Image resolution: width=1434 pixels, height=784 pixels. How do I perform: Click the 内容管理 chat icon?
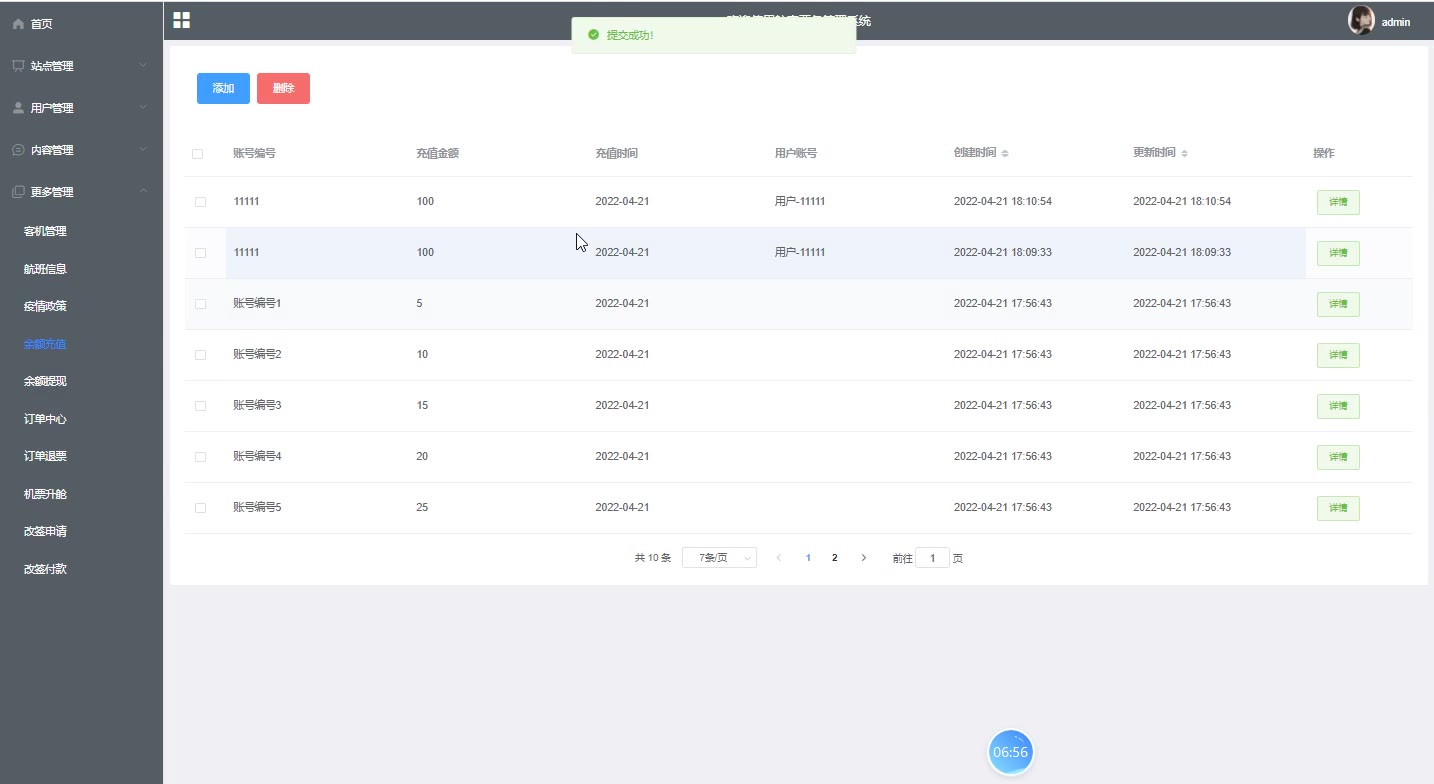[x=18, y=150]
